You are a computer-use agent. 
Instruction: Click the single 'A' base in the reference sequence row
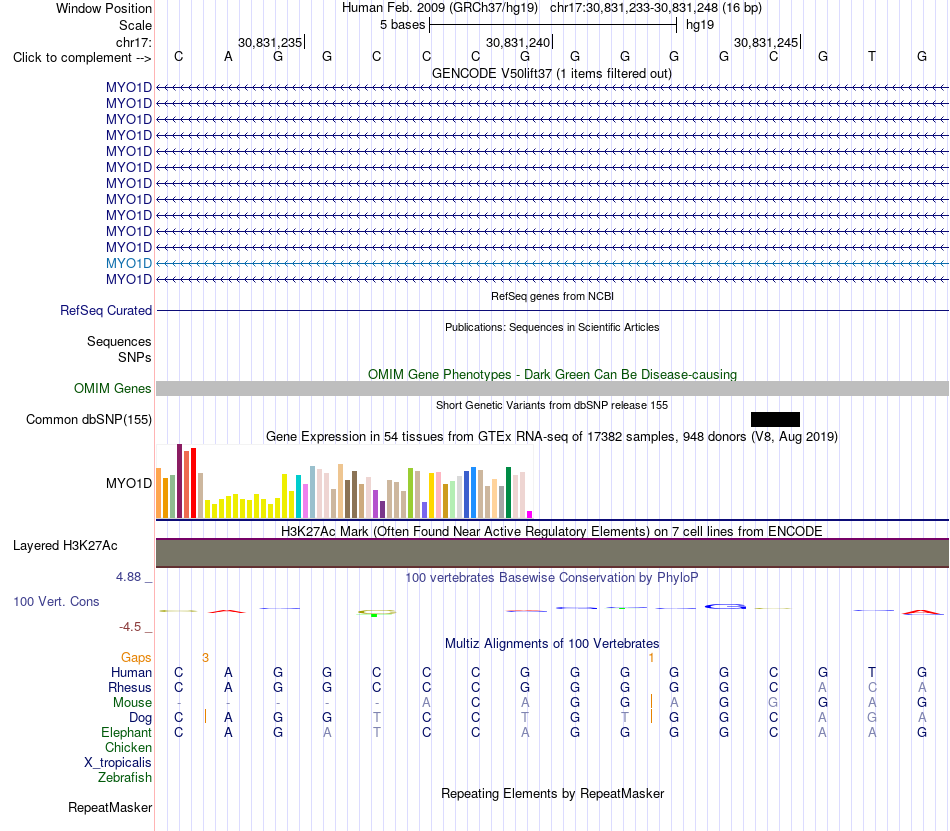point(228,57)
